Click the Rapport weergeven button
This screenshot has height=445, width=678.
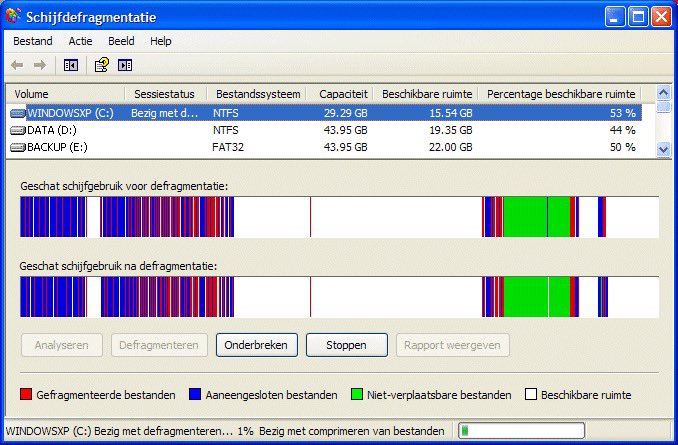point(453,345)
